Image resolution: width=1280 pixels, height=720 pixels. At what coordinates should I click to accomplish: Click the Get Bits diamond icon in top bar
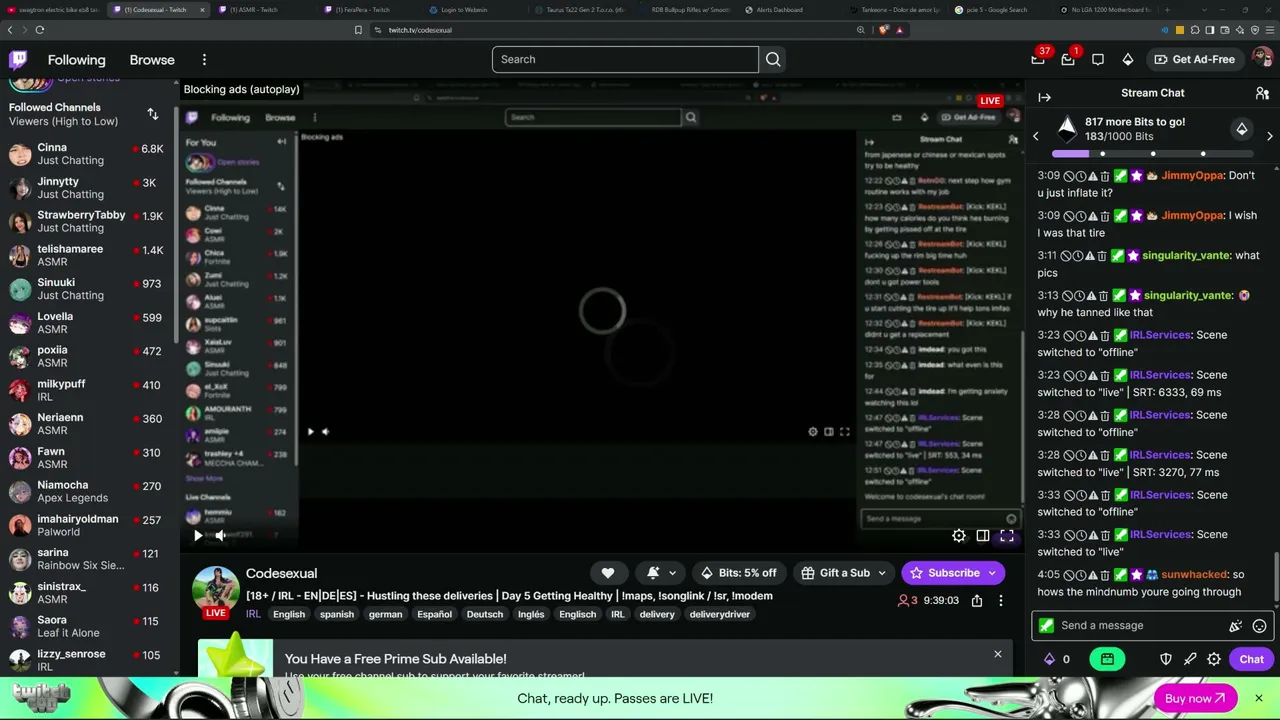1128,59
